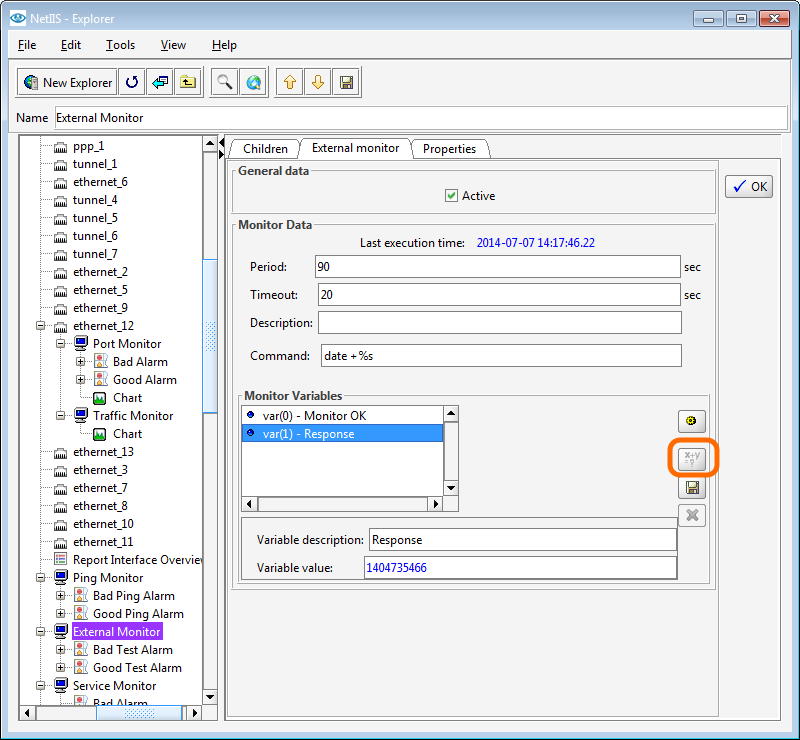Click the parent folder toolbar icon
Viewport: 800px width, 740px height.
tap(187, 83)
